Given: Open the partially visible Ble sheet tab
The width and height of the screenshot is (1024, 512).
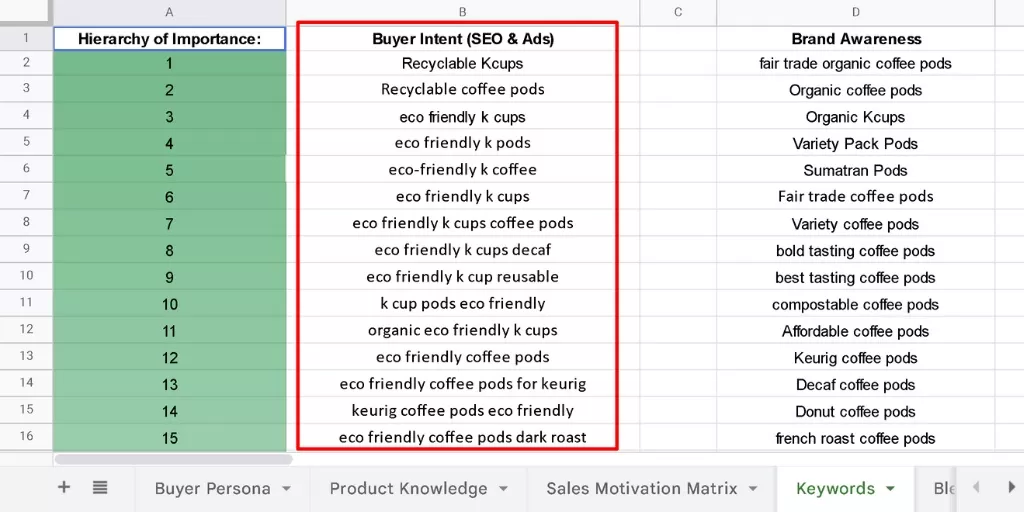Looking at the screenshot, I should tap(944, 488).
